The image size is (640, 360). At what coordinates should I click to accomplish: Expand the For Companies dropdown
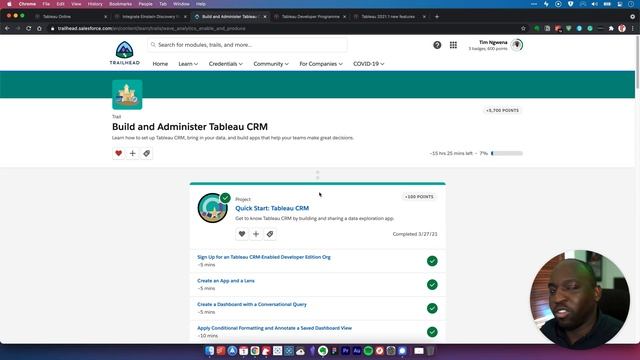(321, 64)
